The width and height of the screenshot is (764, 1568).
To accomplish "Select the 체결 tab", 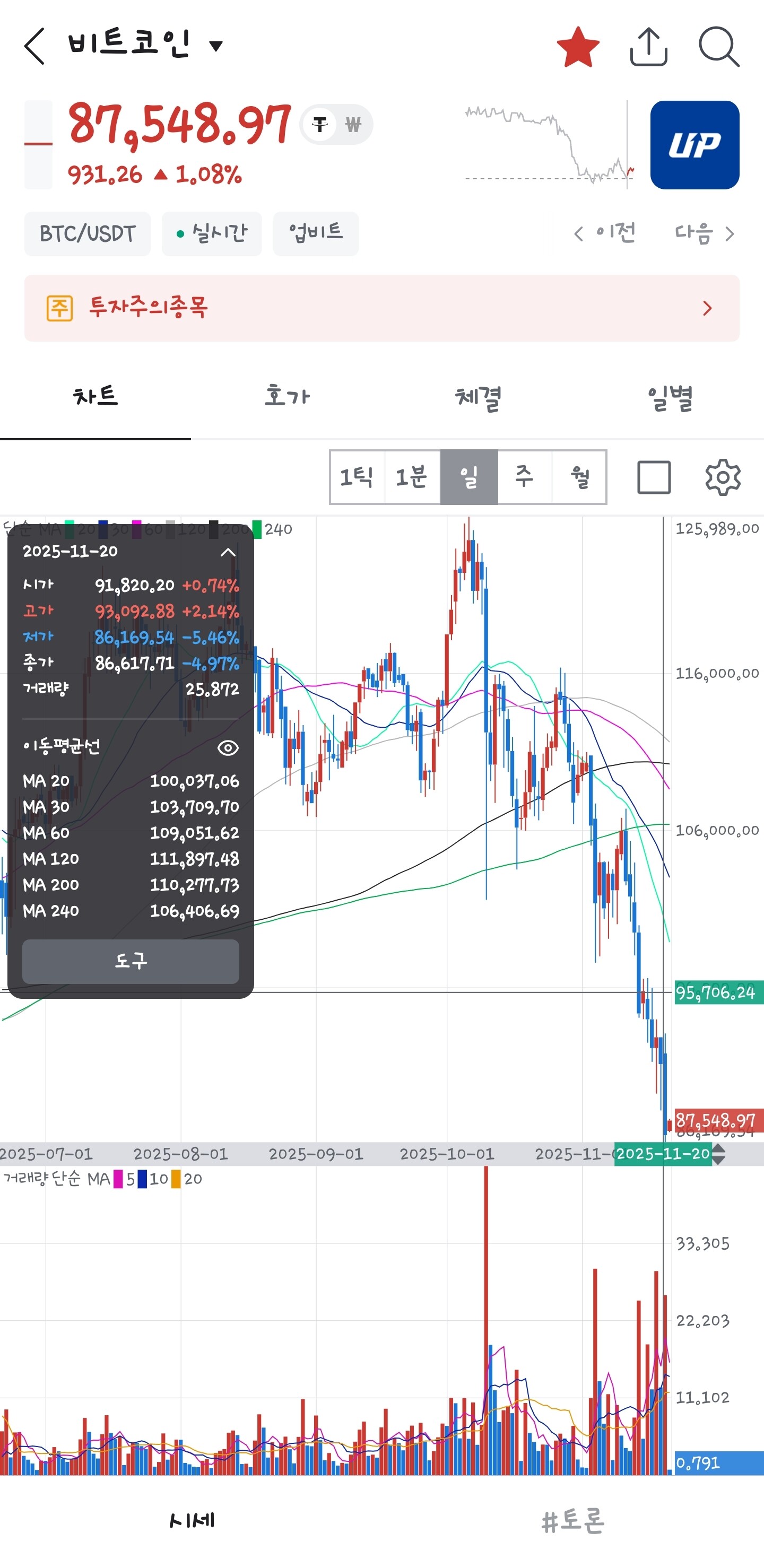I will (x=478, y=397).
